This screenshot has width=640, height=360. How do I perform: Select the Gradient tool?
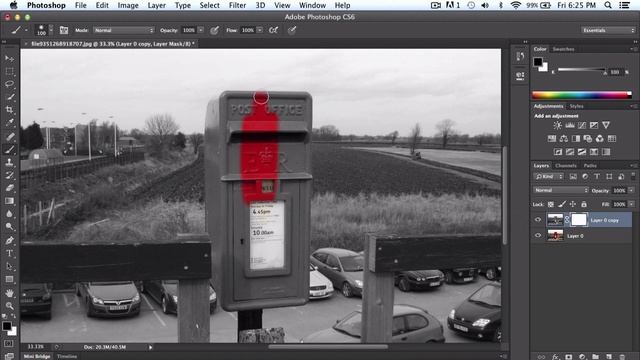9,201
